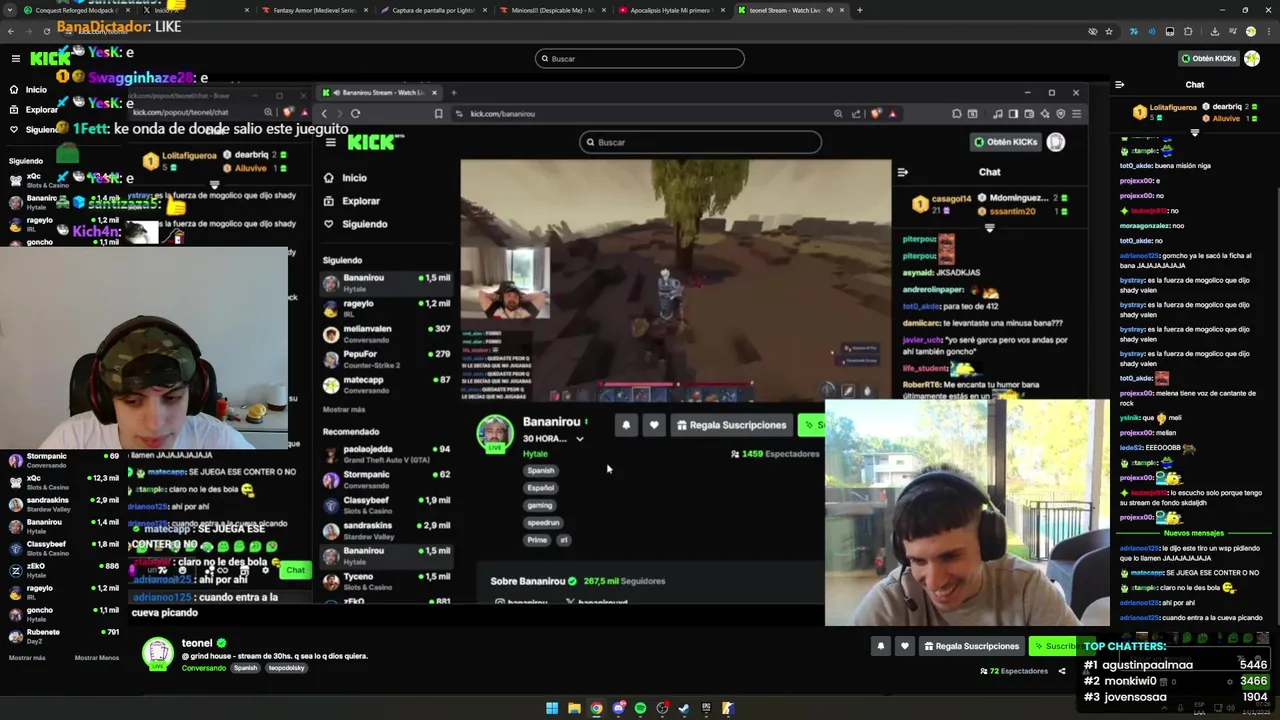Switch to Fantasy Armor tab
Viewport: 1280px width, 720px height.
pyautogui.click(x=313, y=10)
